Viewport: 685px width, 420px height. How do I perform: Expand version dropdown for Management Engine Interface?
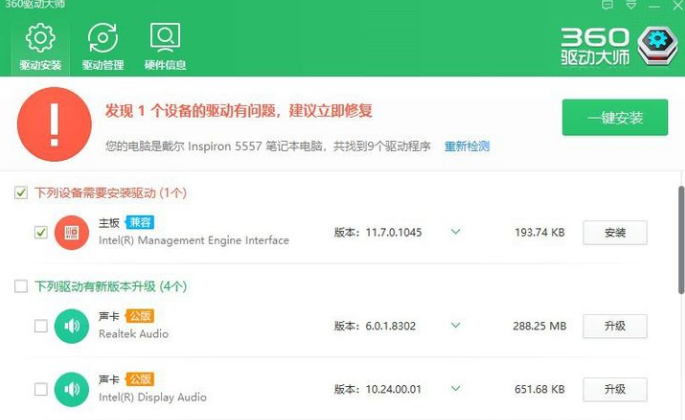pos(455,232)
